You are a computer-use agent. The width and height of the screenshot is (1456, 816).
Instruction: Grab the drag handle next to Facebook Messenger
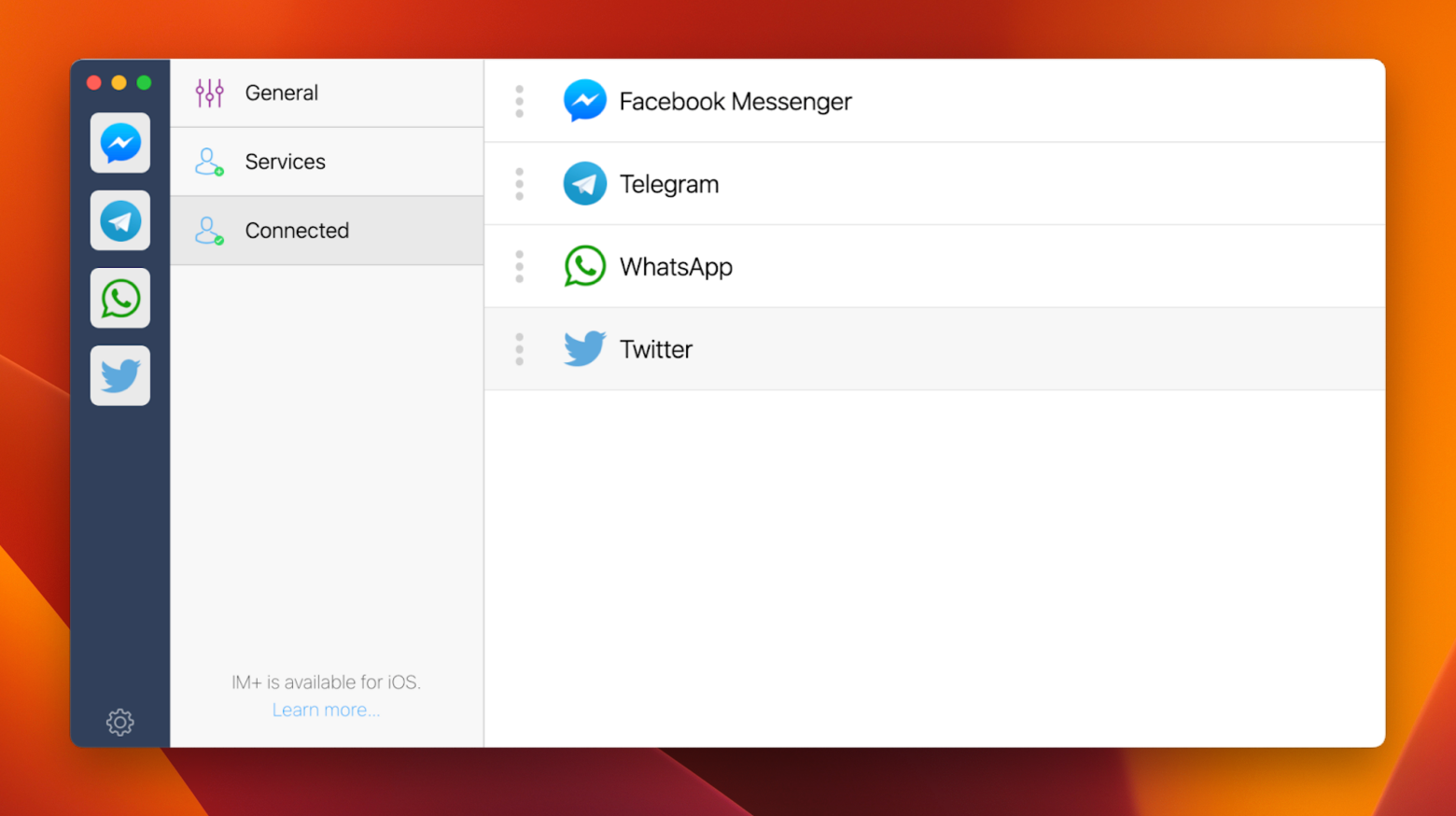click(x=520, y=101)
